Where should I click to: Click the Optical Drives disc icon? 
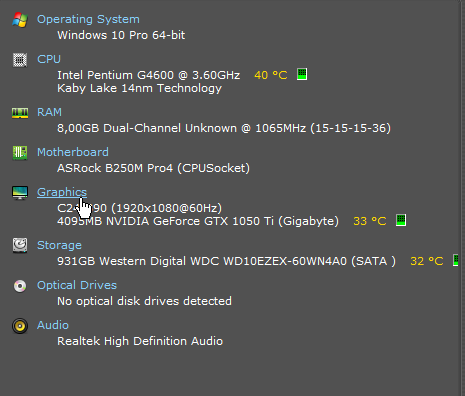tap(20, 286)
